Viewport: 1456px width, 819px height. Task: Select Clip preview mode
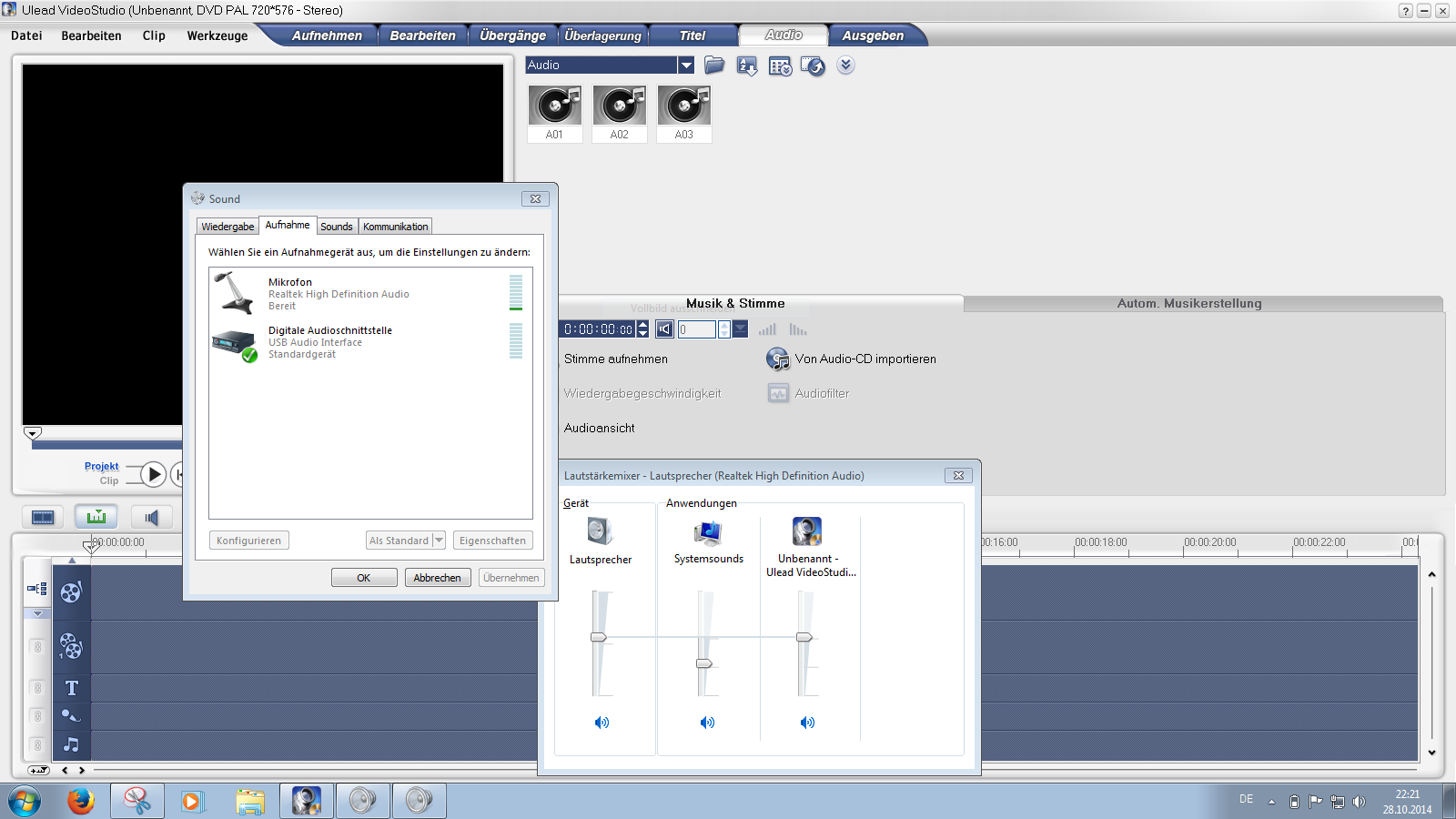click(109, 480)
